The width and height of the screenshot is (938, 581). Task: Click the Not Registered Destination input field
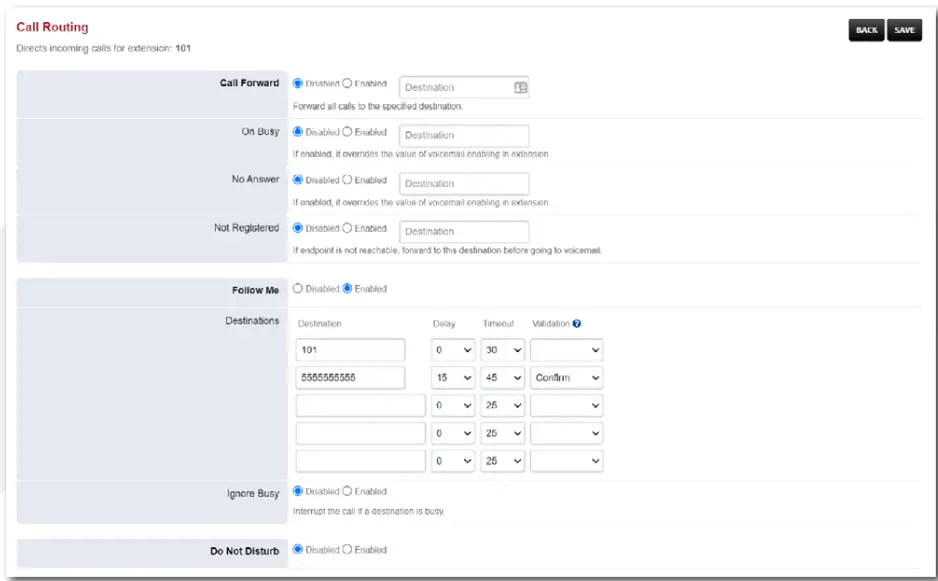click(464, 231)
